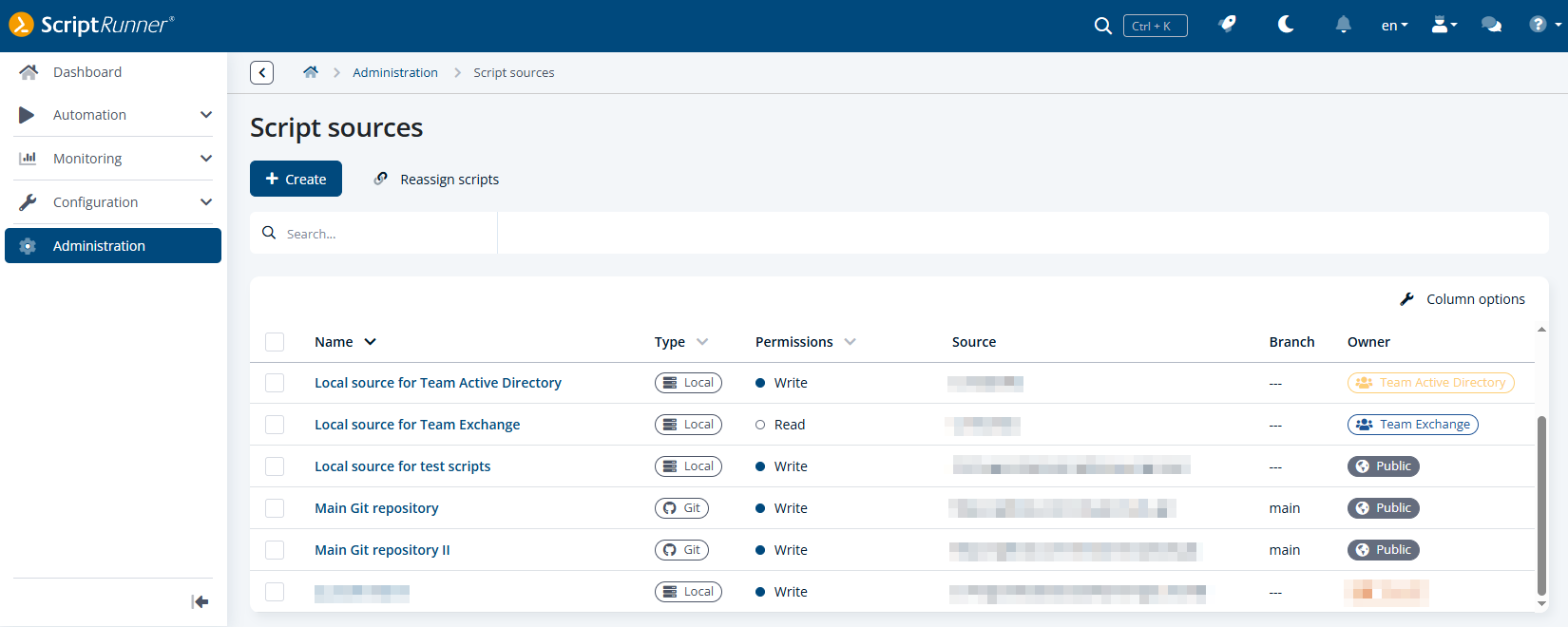Click the Configuration wrench icon in sidebar
The width and height of the screenshot is (1568, 627).
(x=28, y=202)
